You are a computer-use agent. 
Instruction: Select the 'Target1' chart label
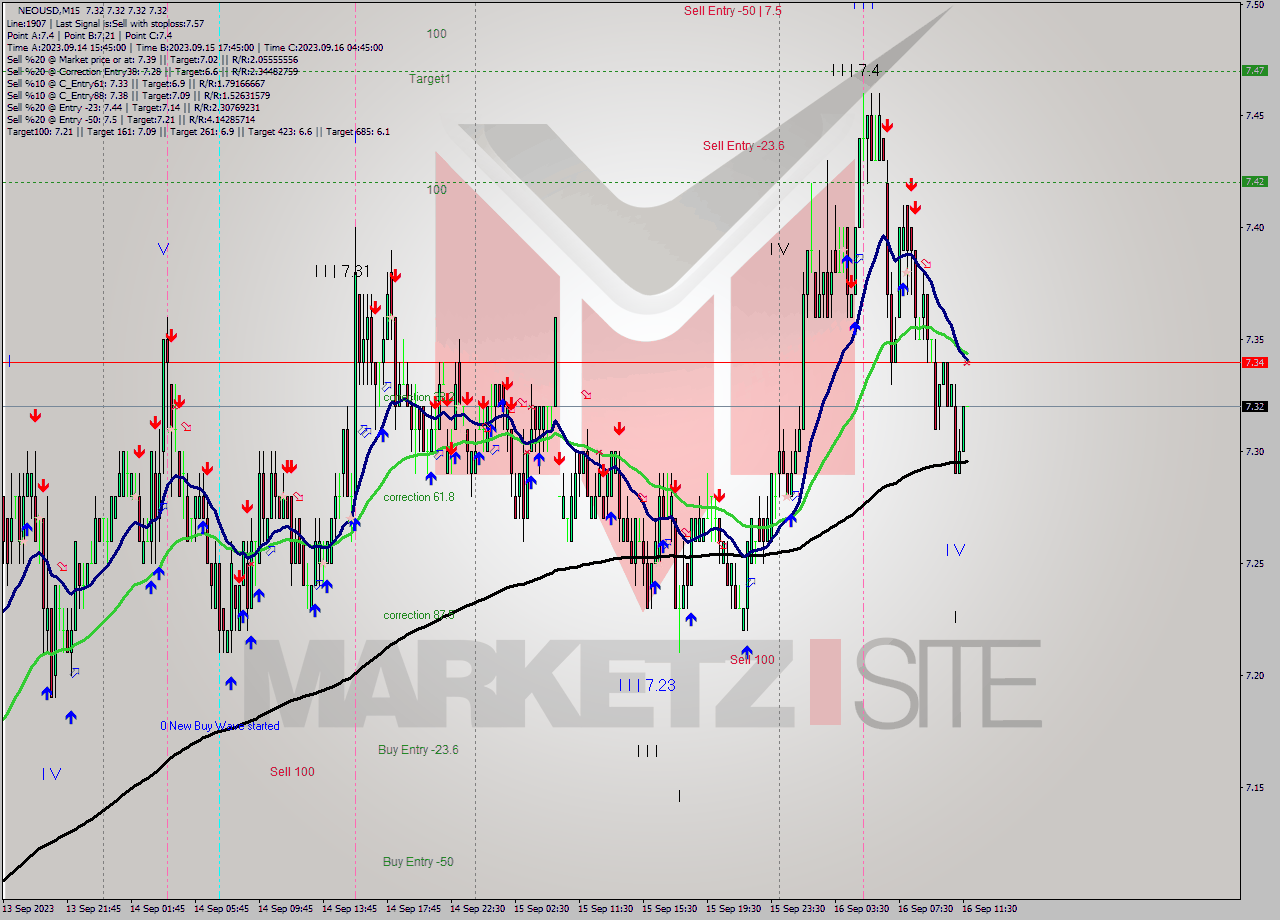[429, 78]
